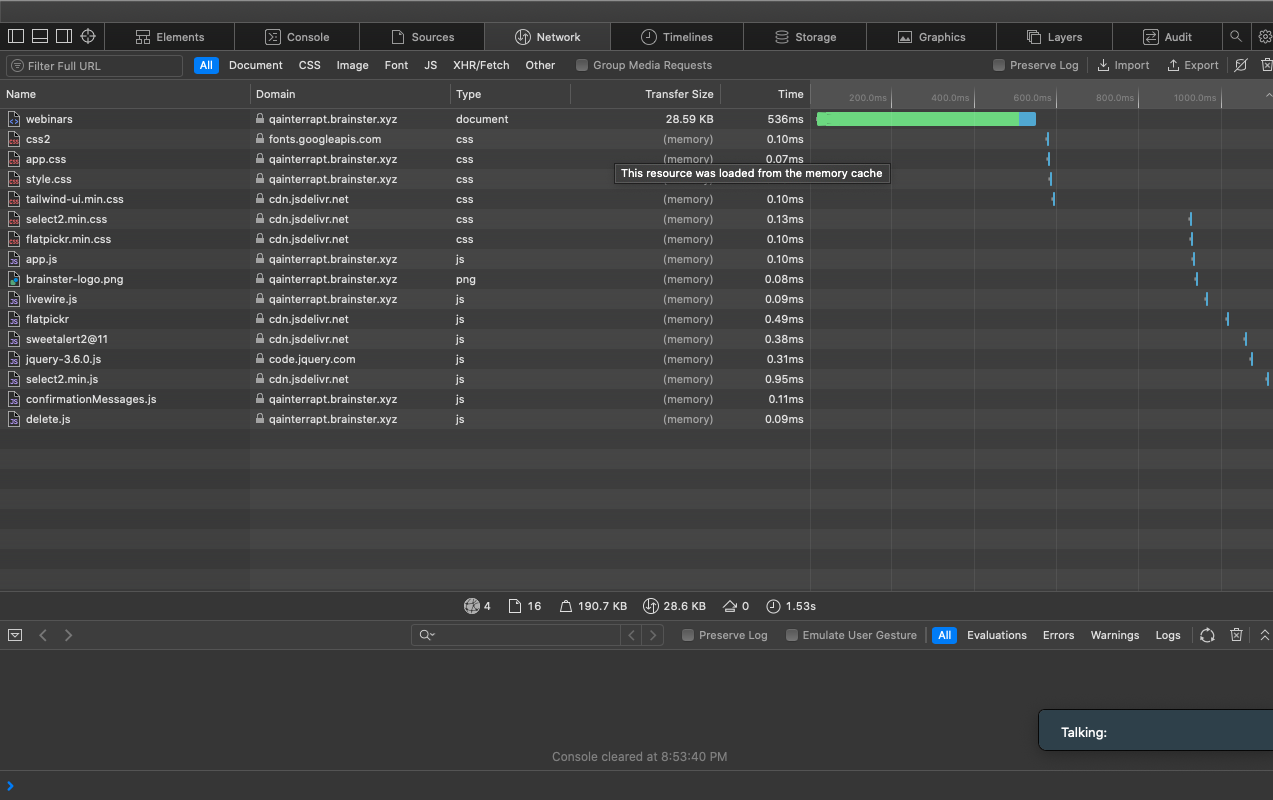Enable Group Media Requests checkbox

click(x=582, y=65)
